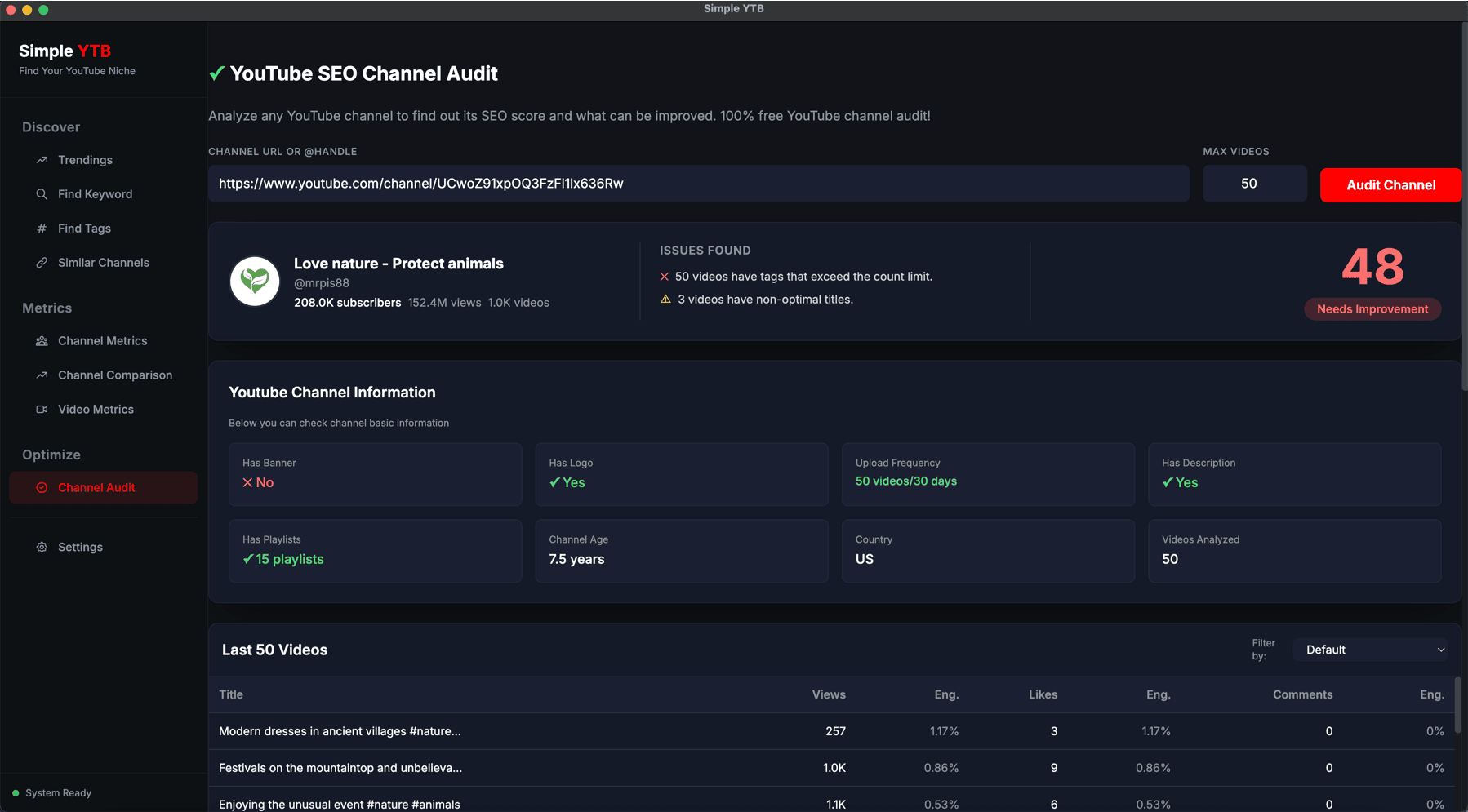Viewport: 1468px width, 812px height.
Task: Select Trendings under the Discover section
Action: coord(85,159)
